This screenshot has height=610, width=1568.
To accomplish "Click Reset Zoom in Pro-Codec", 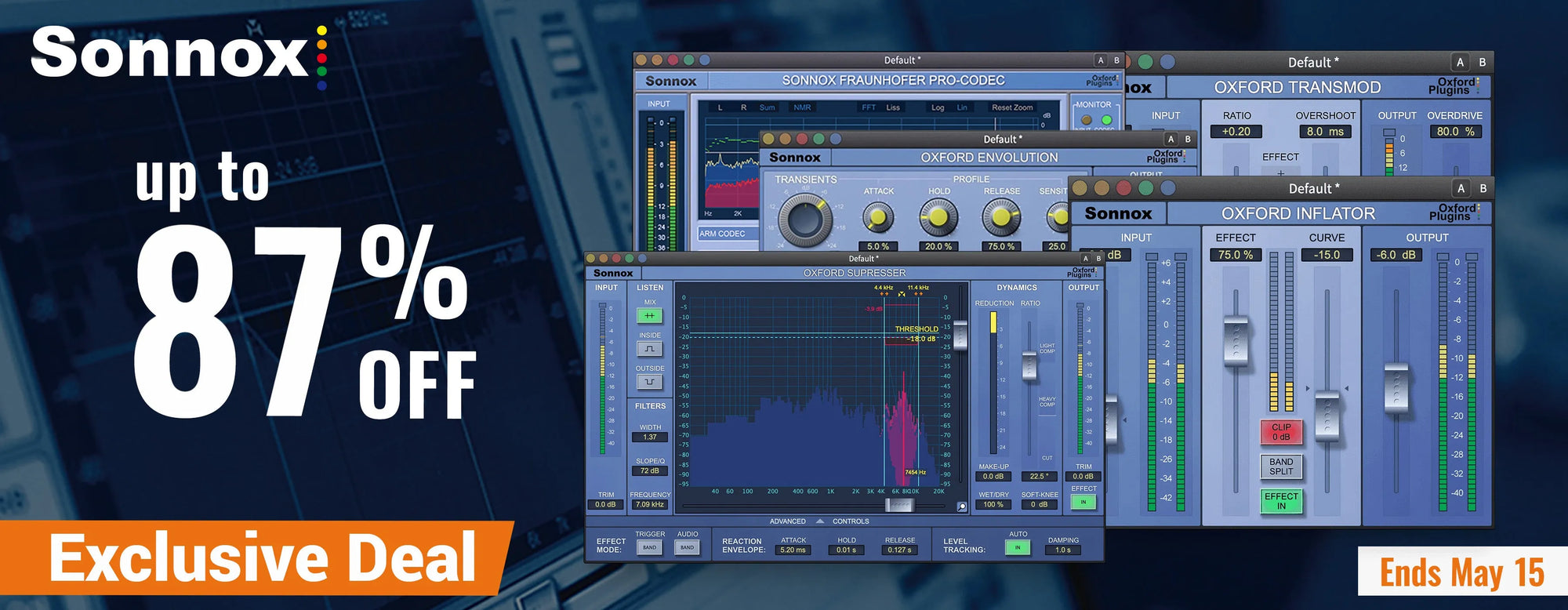I will tap(1012, 107).
